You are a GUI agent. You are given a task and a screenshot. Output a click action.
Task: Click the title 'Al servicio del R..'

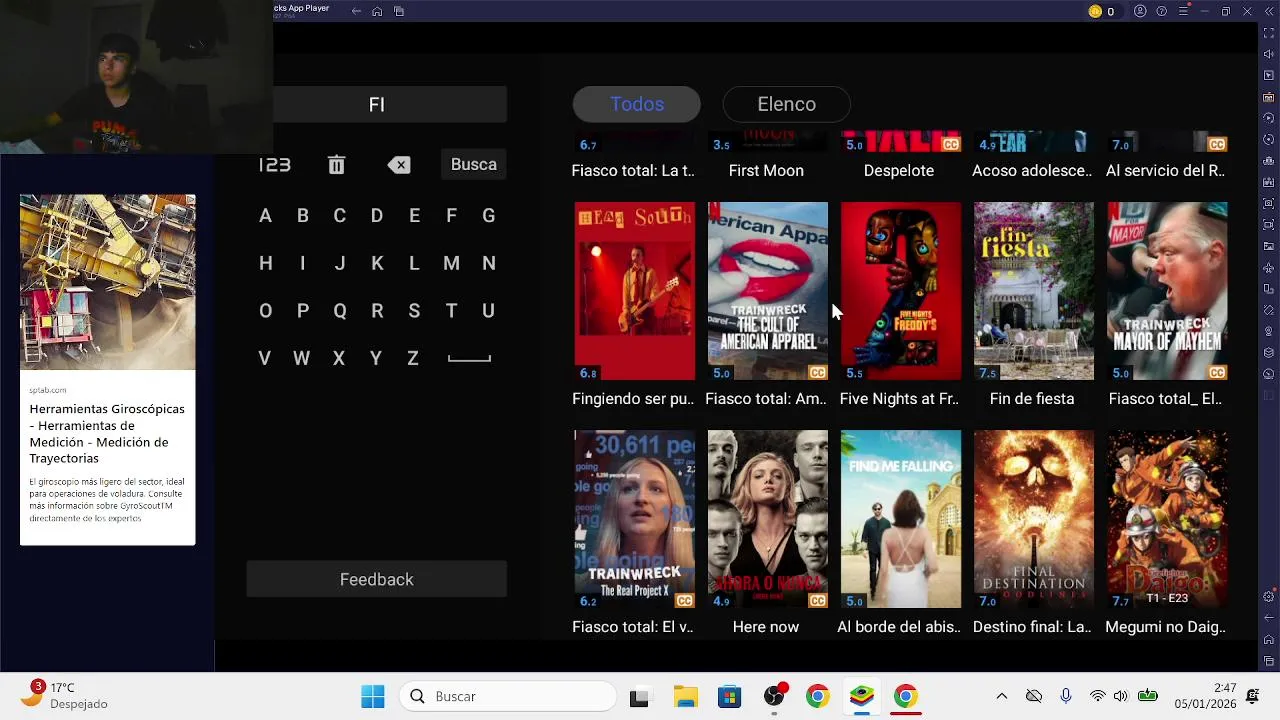tap(1165, 171)
